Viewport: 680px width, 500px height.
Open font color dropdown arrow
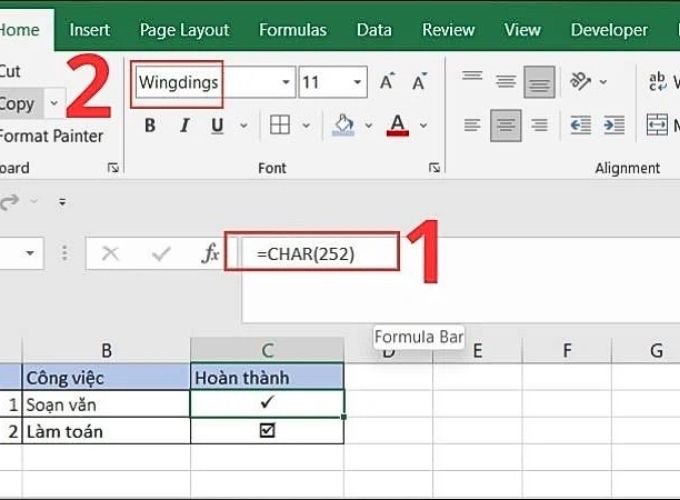(x=423, y=126)
